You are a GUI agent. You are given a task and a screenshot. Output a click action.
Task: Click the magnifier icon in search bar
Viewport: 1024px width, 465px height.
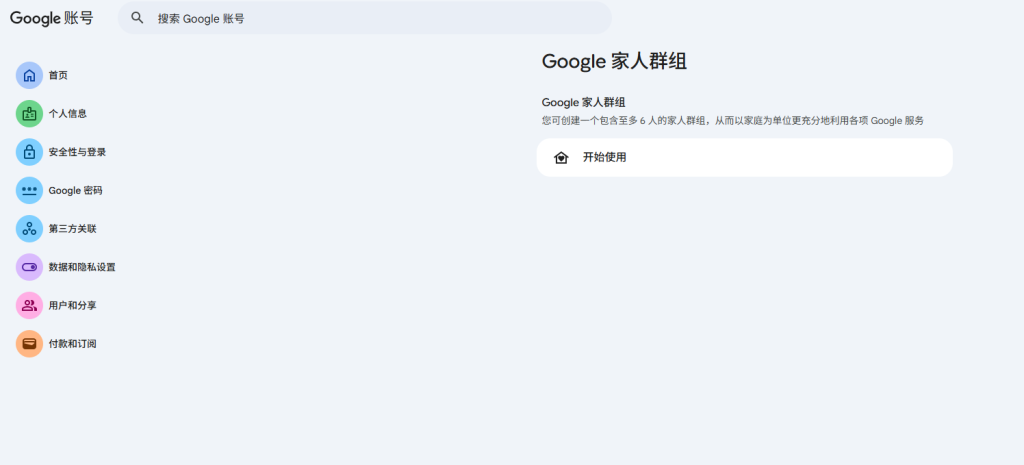pos(138,18)
